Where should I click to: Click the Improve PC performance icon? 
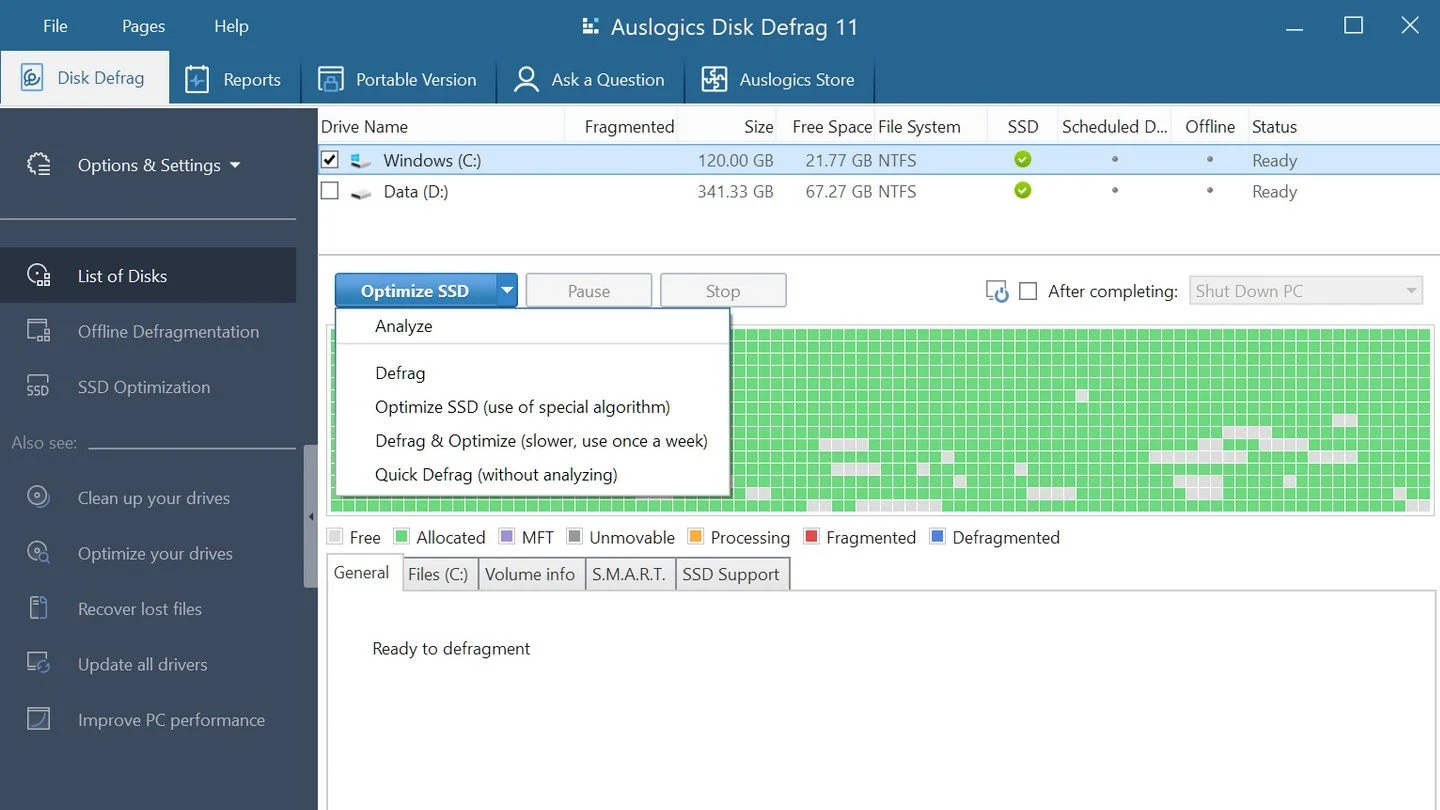[38, 719]
